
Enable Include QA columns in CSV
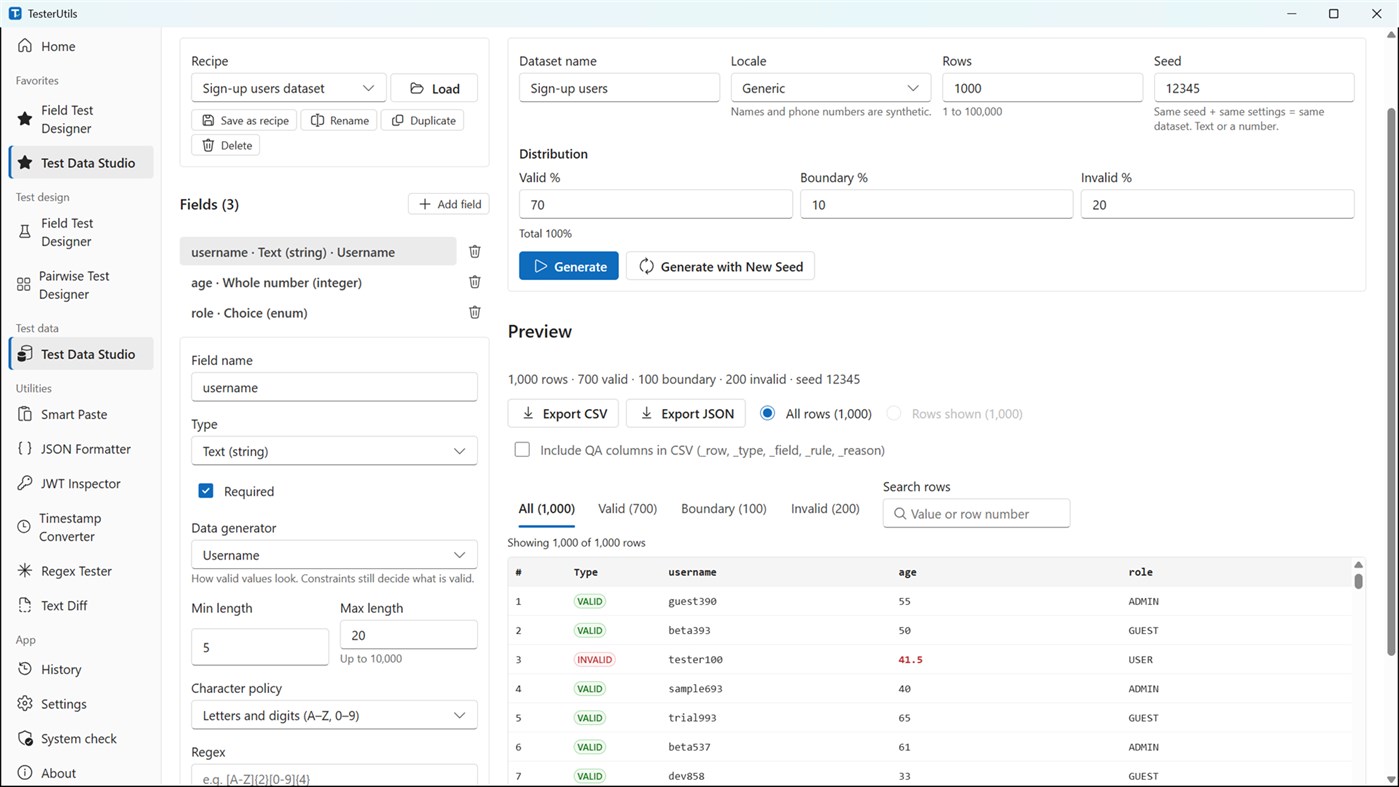(x=522, y=450)
